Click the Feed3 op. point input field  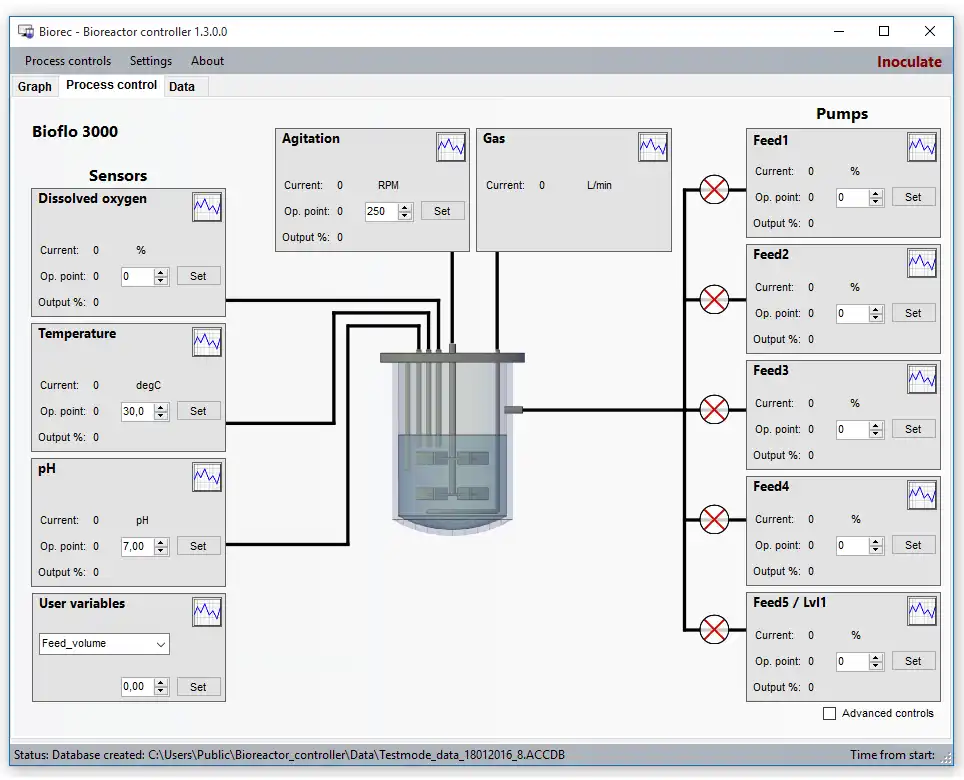pyautogui.click(x=853, y=430)
